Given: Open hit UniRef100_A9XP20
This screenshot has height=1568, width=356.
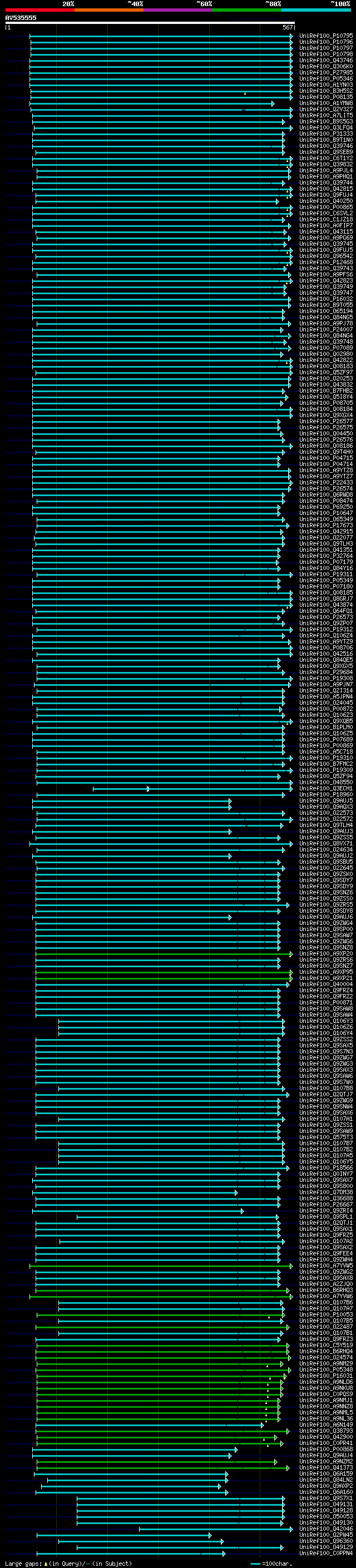Looking at the screenshot, I should (x=325, y=954).
